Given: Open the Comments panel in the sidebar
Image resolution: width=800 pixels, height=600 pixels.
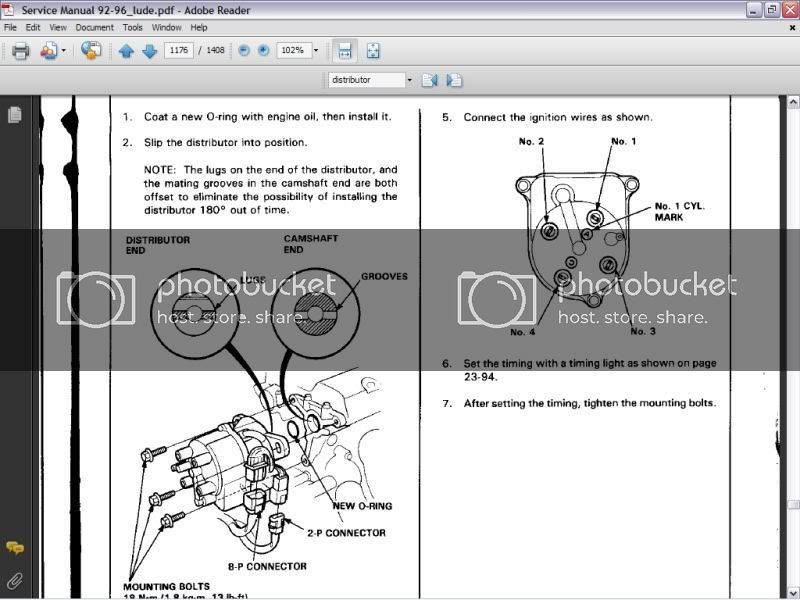Looking at the screenshot, I should (x=15, y=548).
